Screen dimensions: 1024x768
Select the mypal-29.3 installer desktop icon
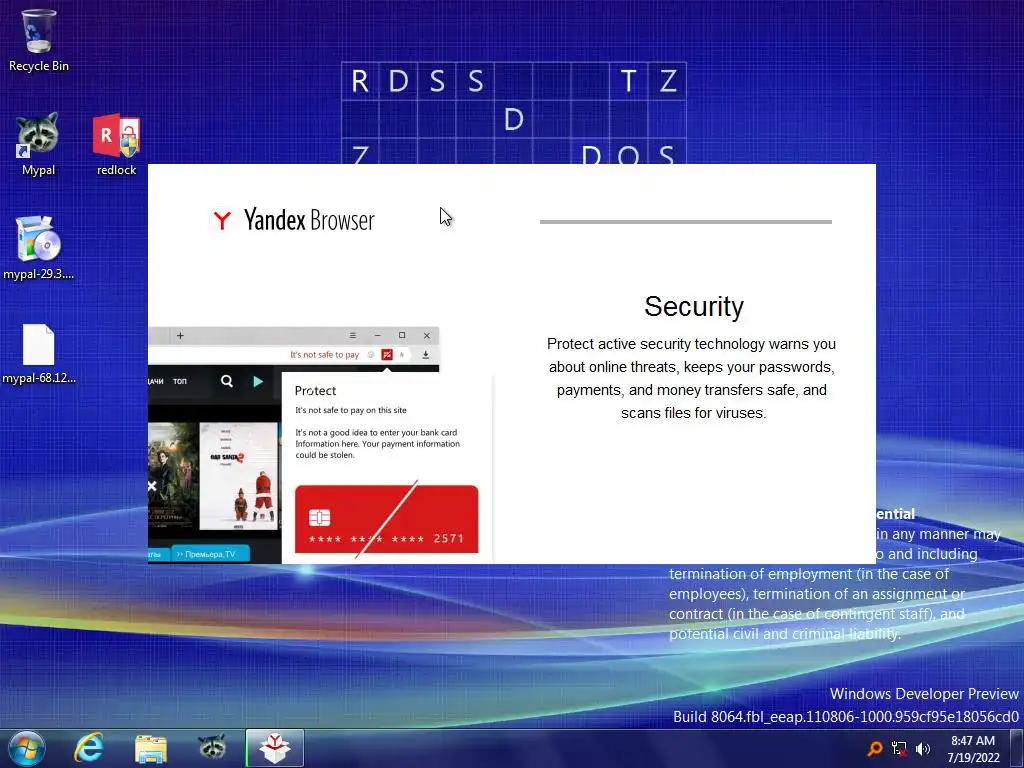38,248
